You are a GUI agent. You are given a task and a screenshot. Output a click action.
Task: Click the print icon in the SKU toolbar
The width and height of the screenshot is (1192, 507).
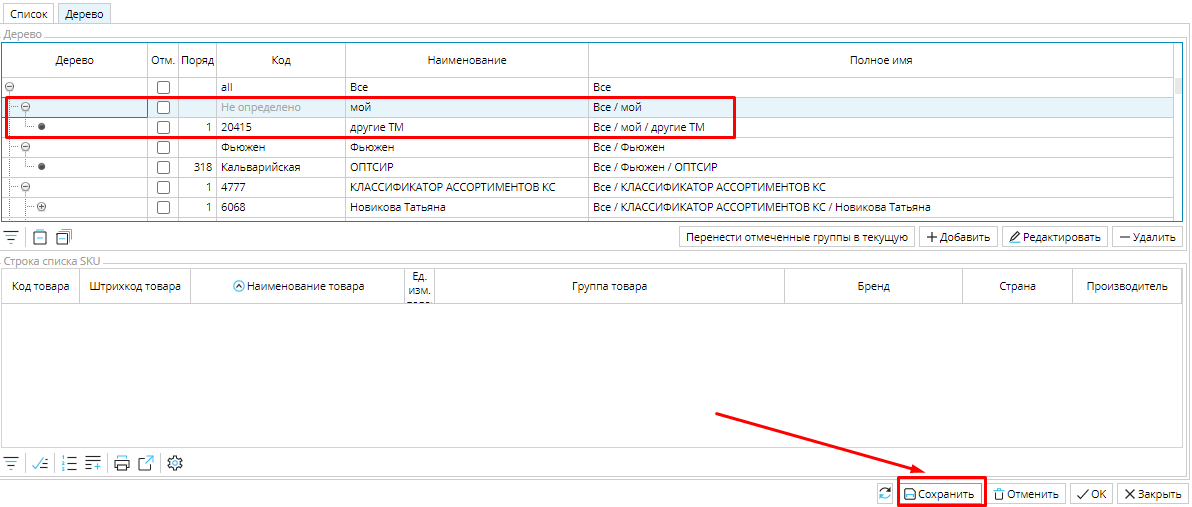(122, 463)
